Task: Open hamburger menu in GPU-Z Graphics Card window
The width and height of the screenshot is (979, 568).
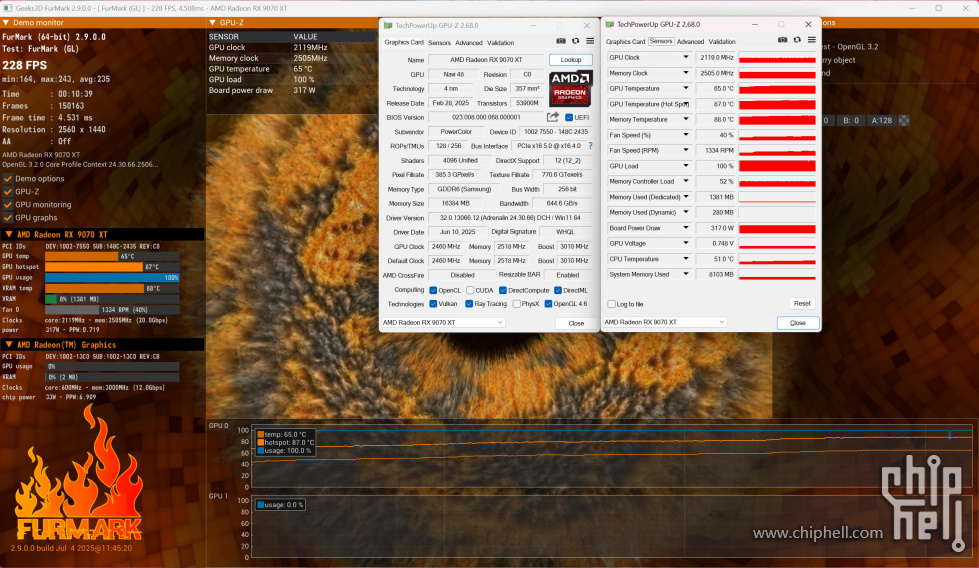Action: pos(589,41)
